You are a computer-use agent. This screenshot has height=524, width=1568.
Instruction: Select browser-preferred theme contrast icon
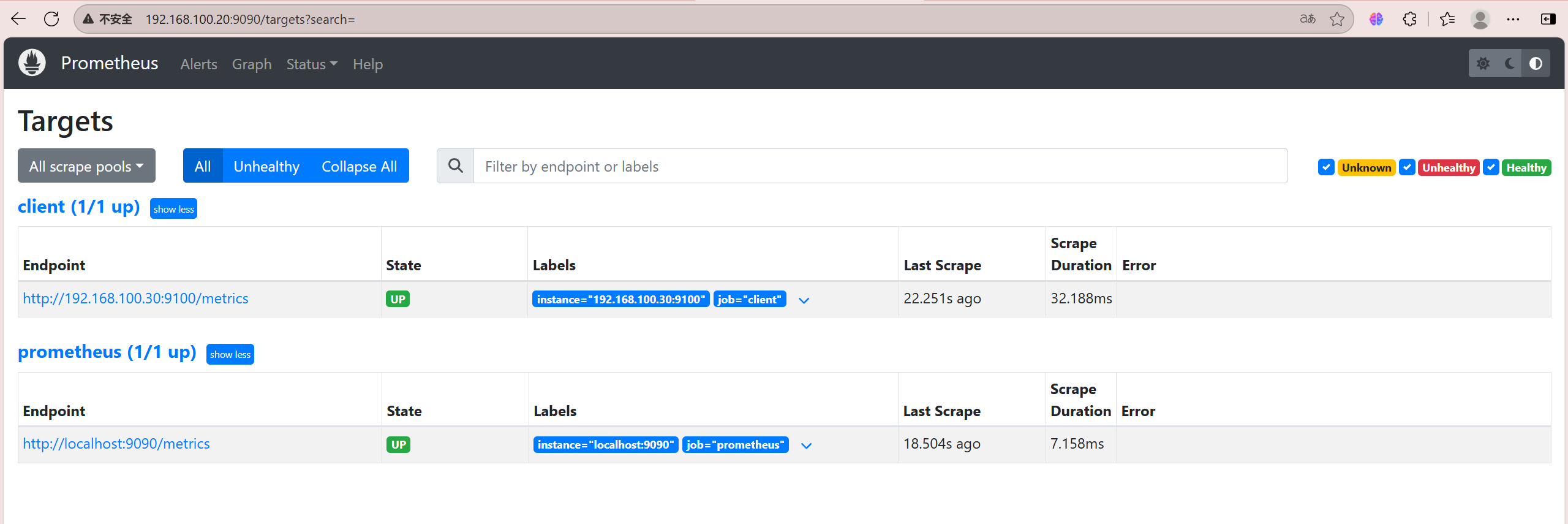tap(1536, 63)
